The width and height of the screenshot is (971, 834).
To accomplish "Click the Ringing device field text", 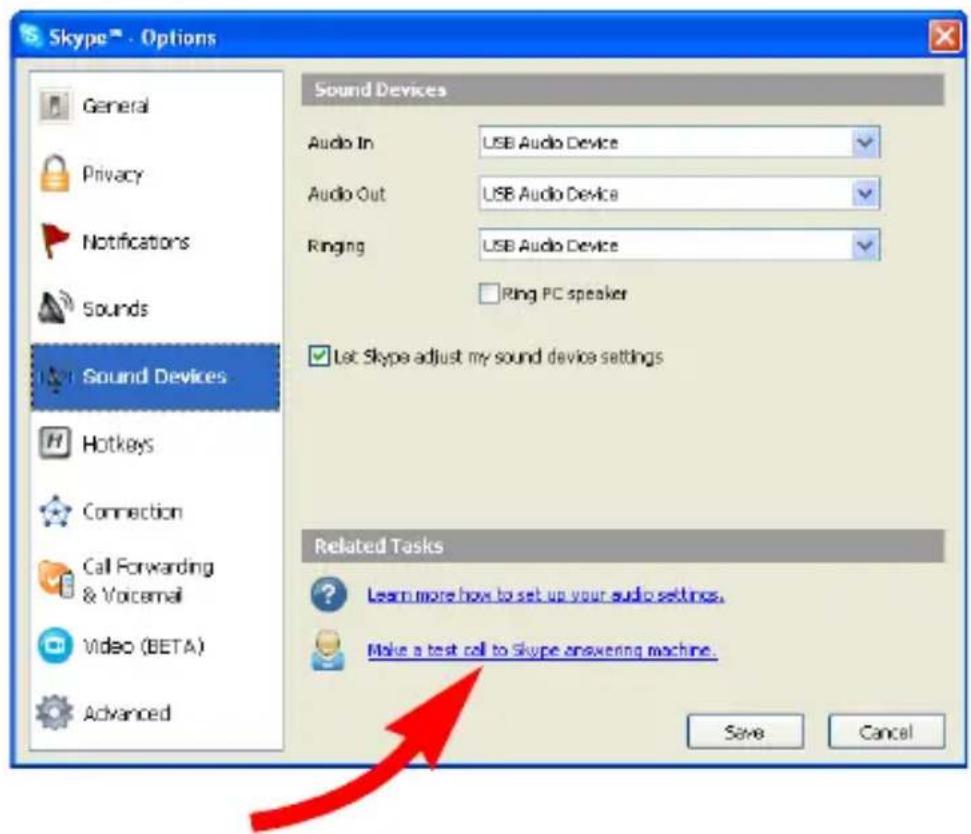I will [x=551, y=246].
